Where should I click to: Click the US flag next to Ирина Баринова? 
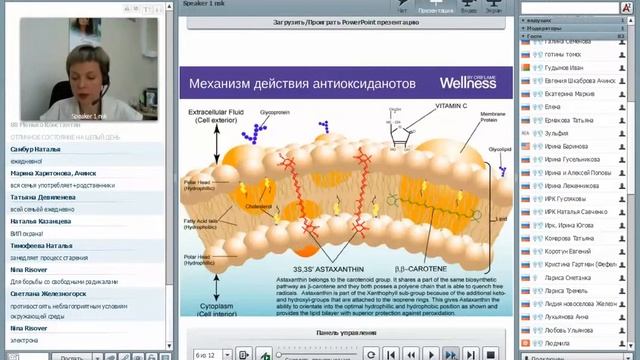(526, 147)
